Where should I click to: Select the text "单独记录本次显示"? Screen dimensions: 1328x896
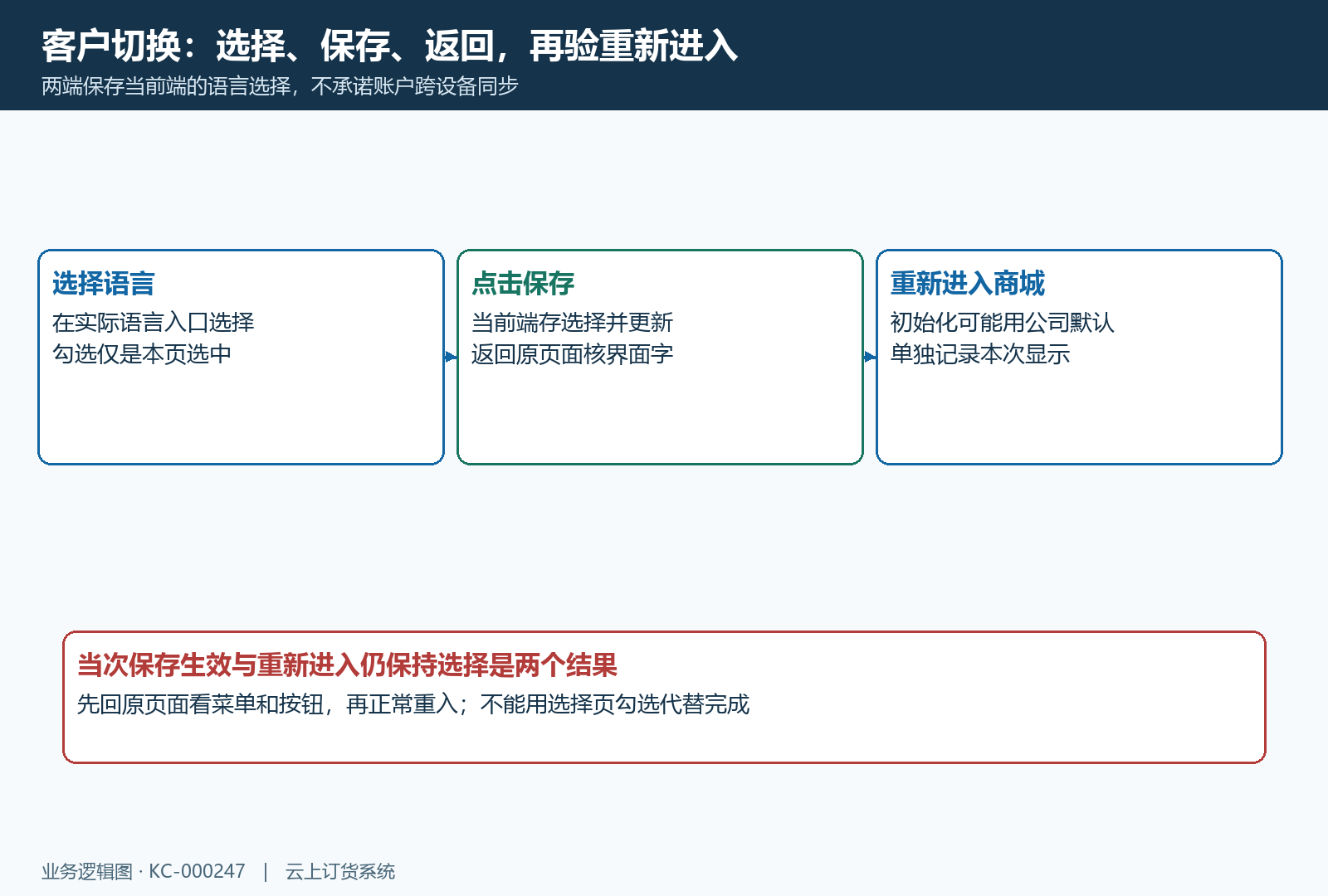point(980,354)
